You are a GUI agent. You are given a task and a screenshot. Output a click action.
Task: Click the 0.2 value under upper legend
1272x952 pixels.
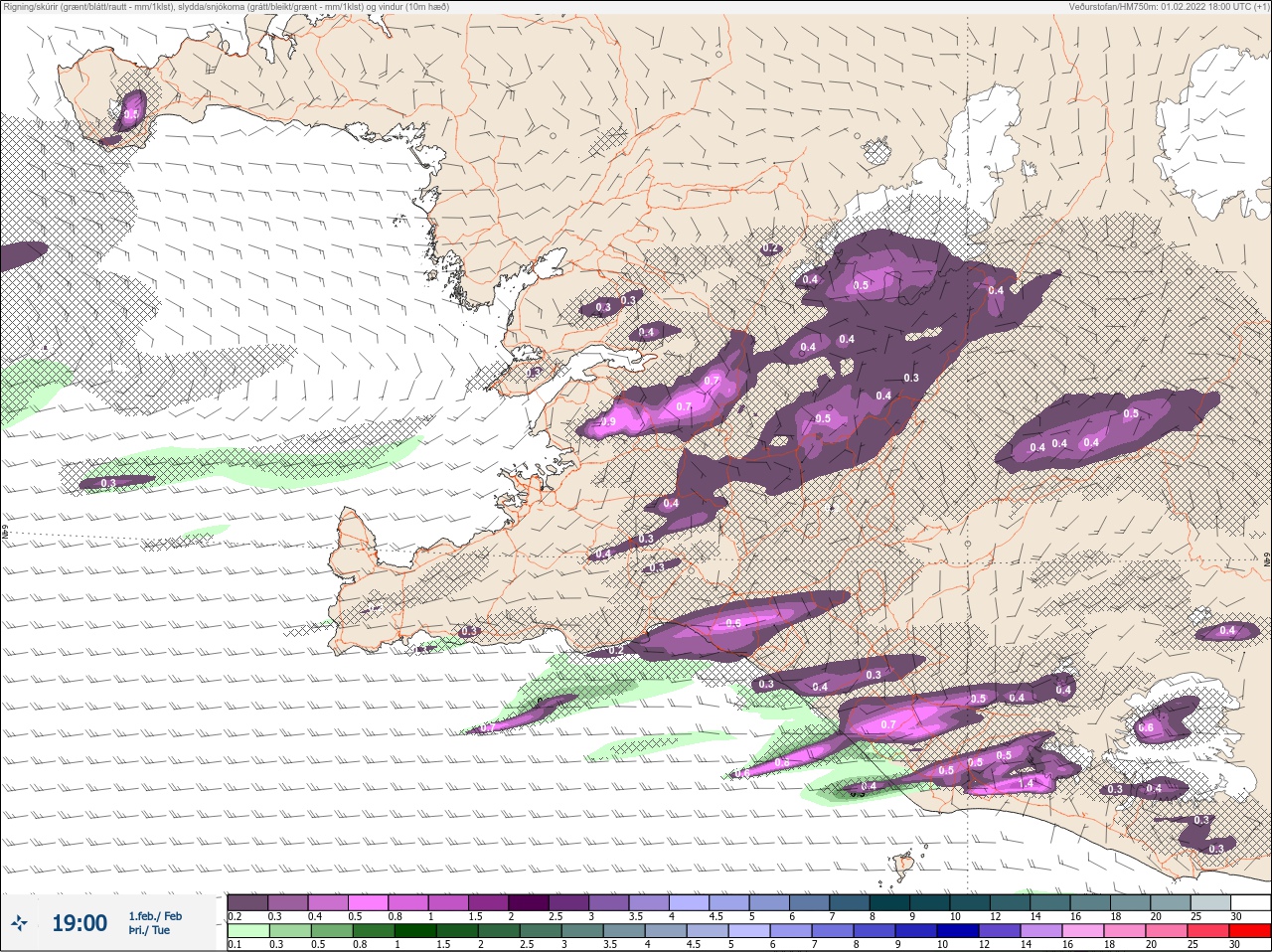[x=235, y=916]
